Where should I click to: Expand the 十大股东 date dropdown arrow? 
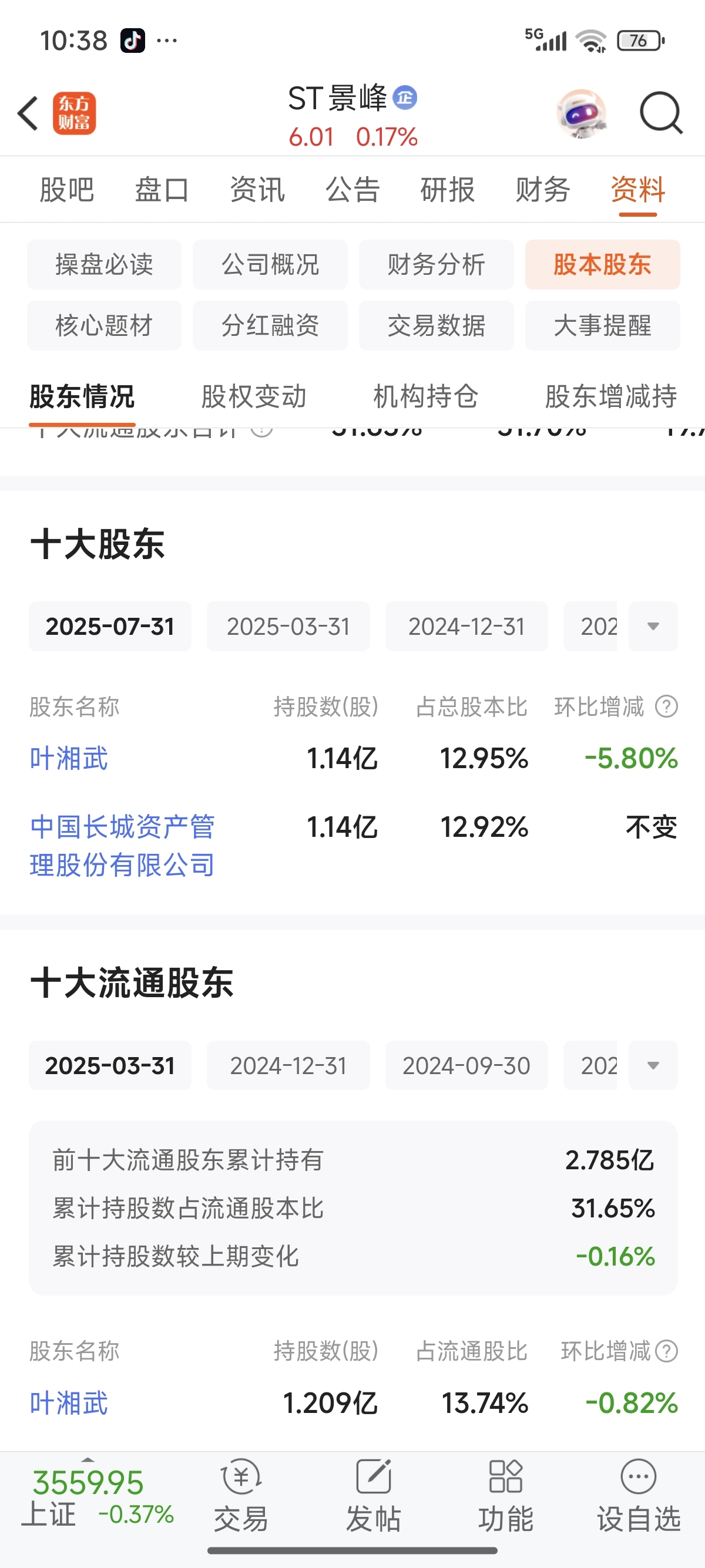653,627
